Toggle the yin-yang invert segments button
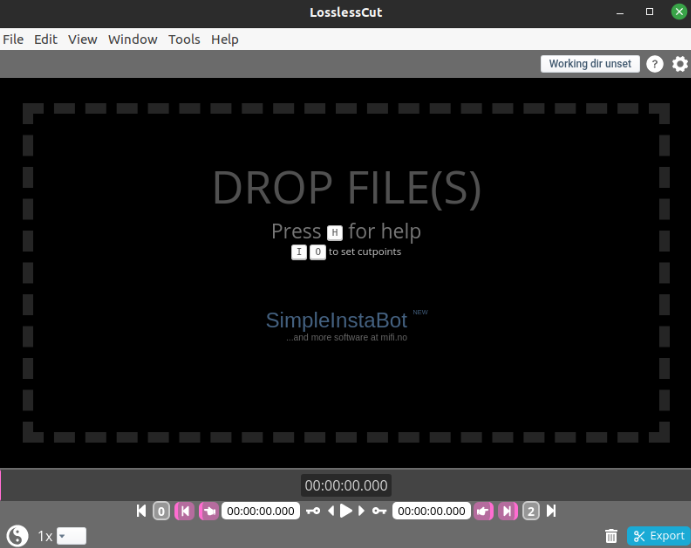The image size is (691, 548). [17, 536]
